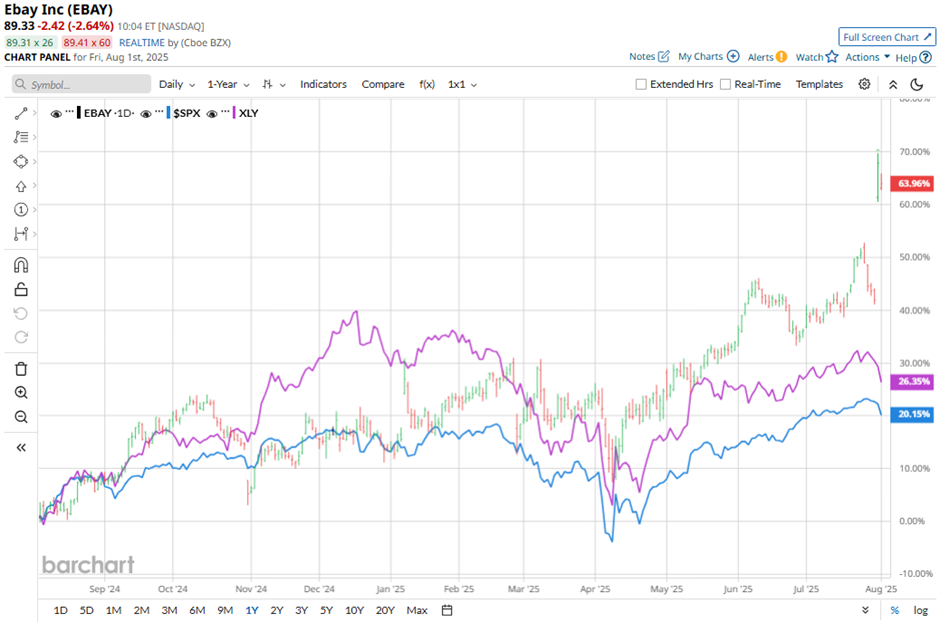The height and width of the screenshot is (623, 940).
Task: Click the undo arrow icon
Action: tap(21, 314)
